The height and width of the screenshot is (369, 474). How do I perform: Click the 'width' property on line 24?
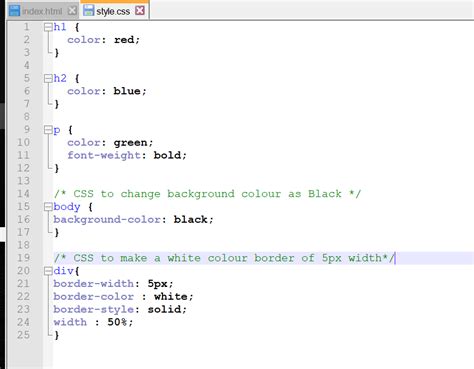(x=70, y=322)
